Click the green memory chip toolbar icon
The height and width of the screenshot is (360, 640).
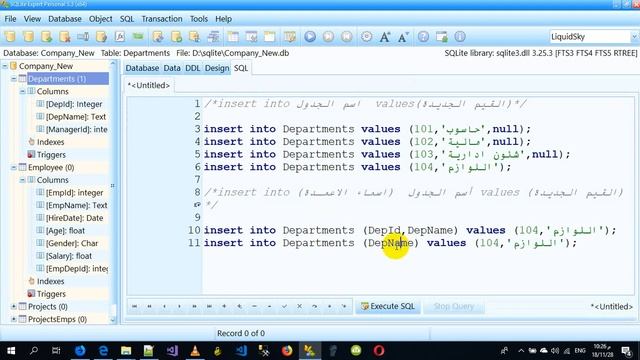[x=138, y=37]
